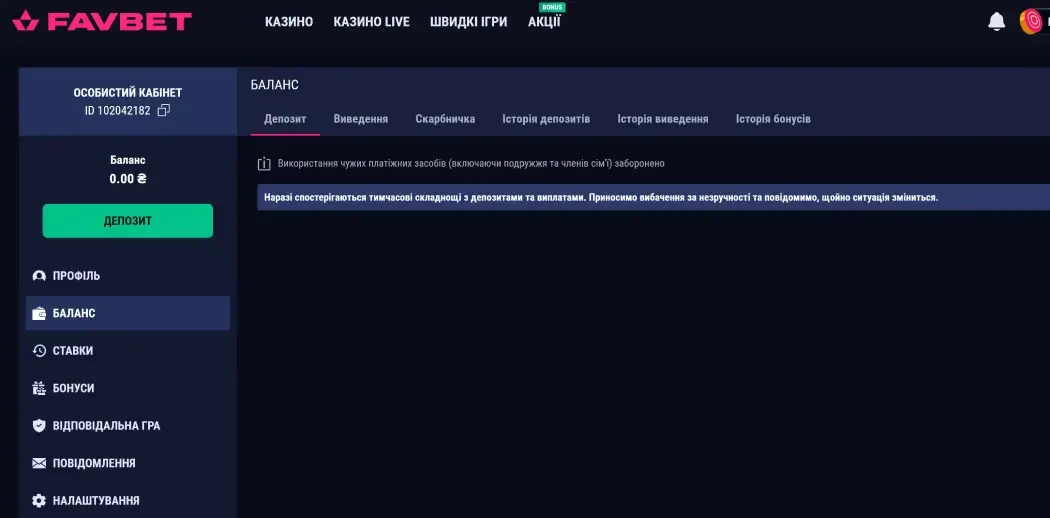Open Профіль in sidebar
This screenshot has height=518, width=1050.
[x=128, y=276]
